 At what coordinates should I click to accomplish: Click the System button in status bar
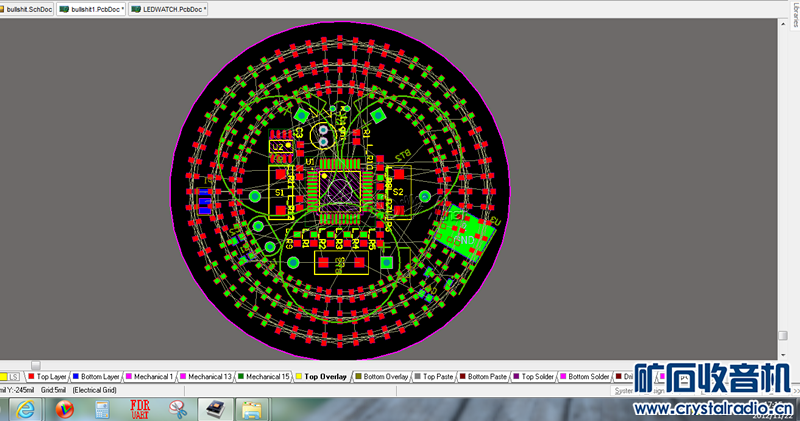[x=624, y=391]
